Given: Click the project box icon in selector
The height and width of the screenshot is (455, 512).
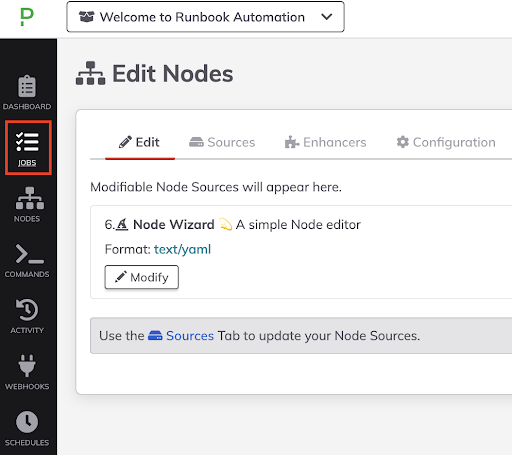Looking at the screenshot, I should (86, 17).
